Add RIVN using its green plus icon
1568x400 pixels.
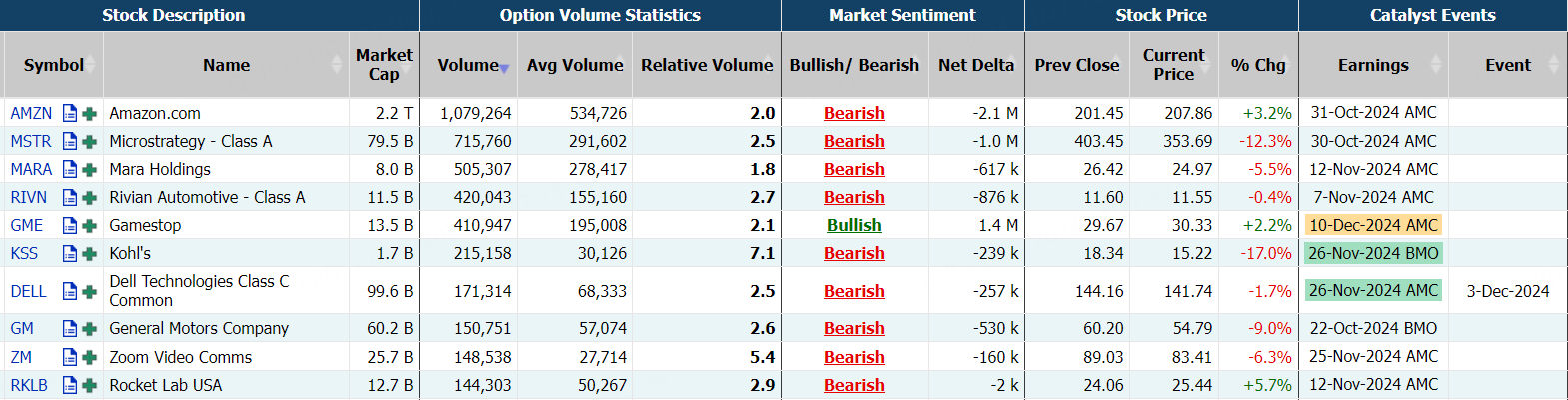tap(89, 198)
